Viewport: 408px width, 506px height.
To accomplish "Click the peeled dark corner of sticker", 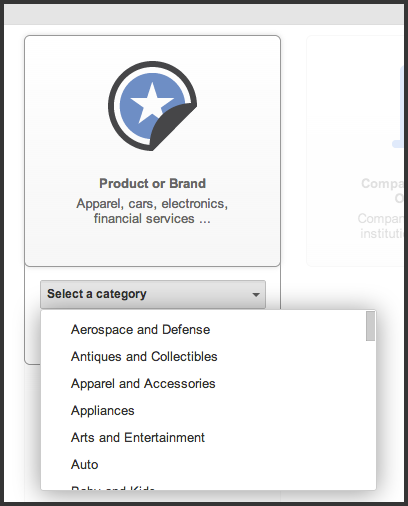I will (173, 126).
